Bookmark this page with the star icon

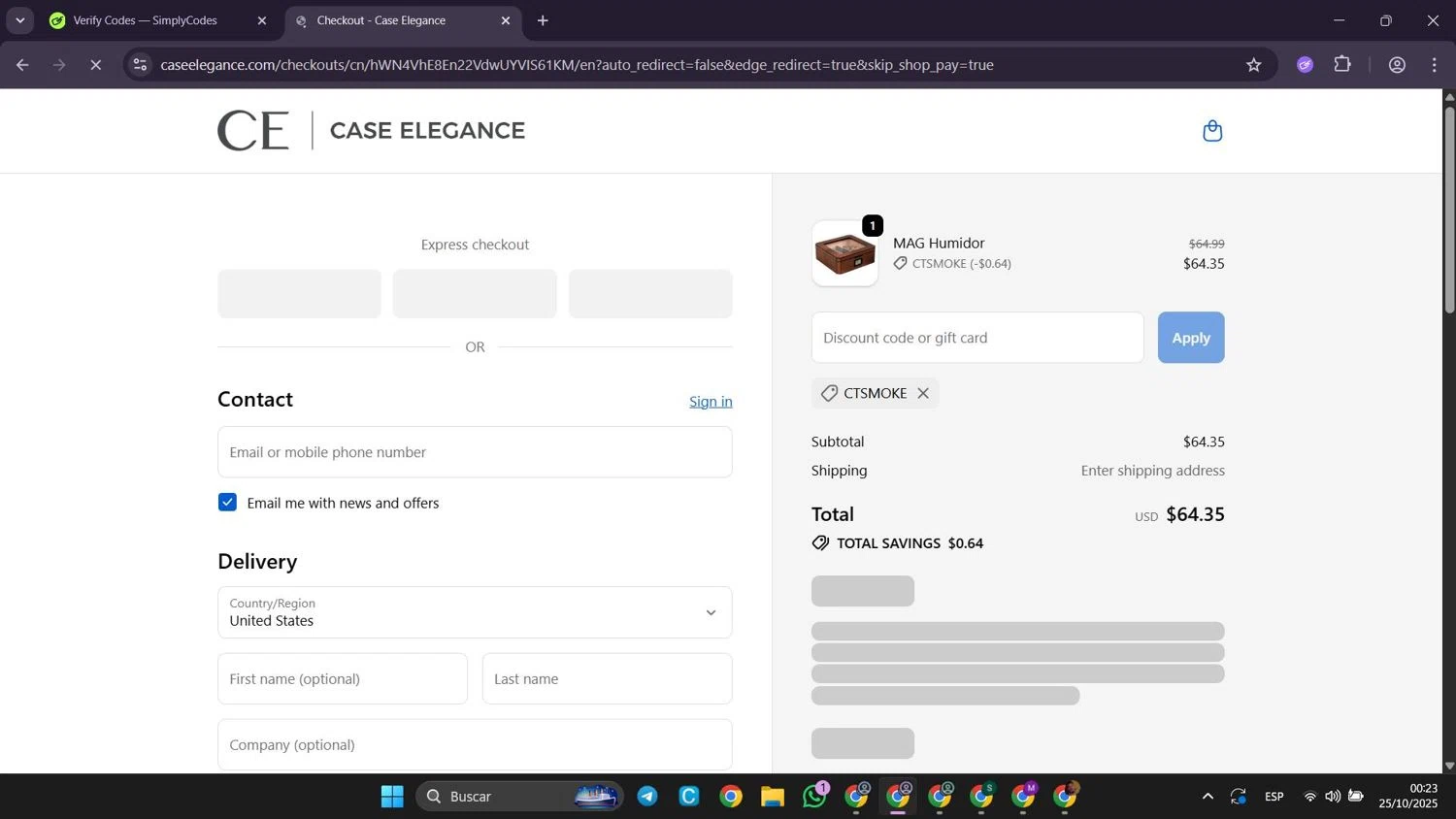tap(1254, 65)
